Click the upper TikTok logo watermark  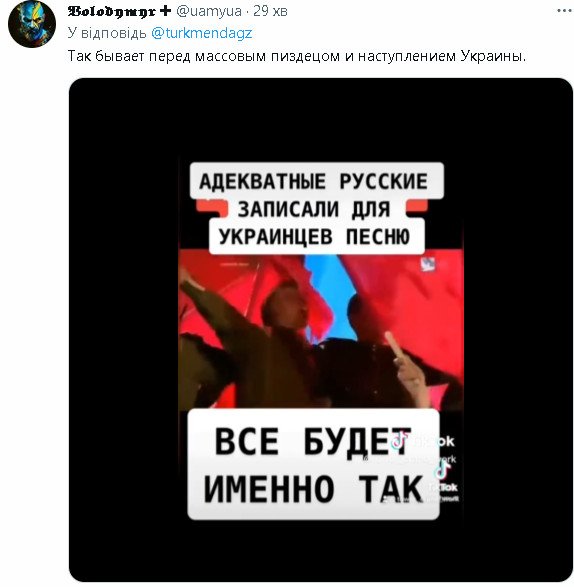tap(398, 441)
